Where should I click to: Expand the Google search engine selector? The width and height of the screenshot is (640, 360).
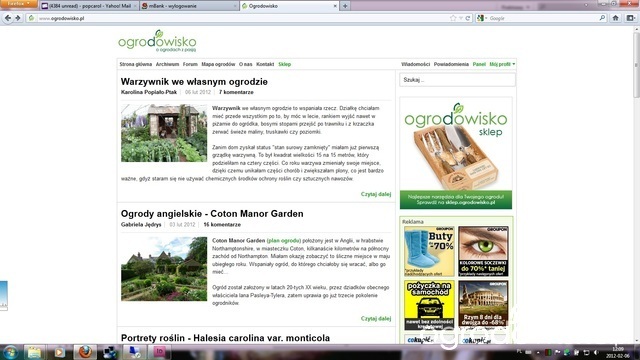pos(482,18)
